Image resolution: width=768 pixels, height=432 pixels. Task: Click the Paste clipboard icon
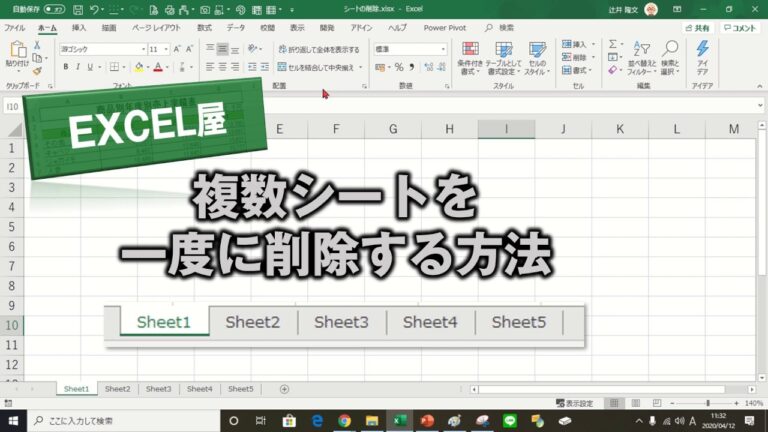[18, 49]
